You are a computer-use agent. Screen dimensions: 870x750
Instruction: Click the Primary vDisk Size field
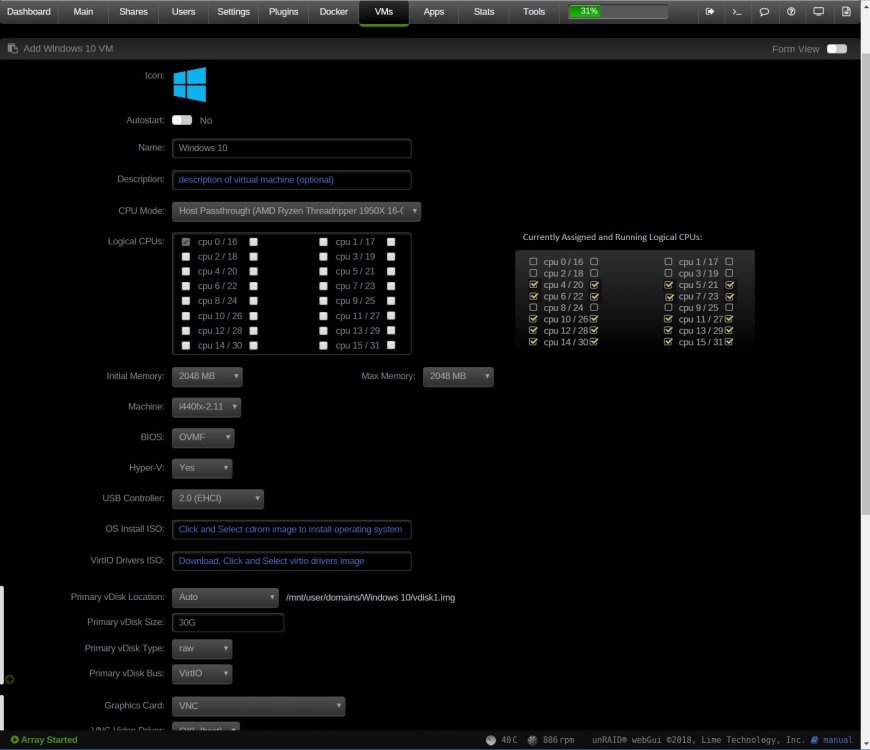tap(228, 622)
